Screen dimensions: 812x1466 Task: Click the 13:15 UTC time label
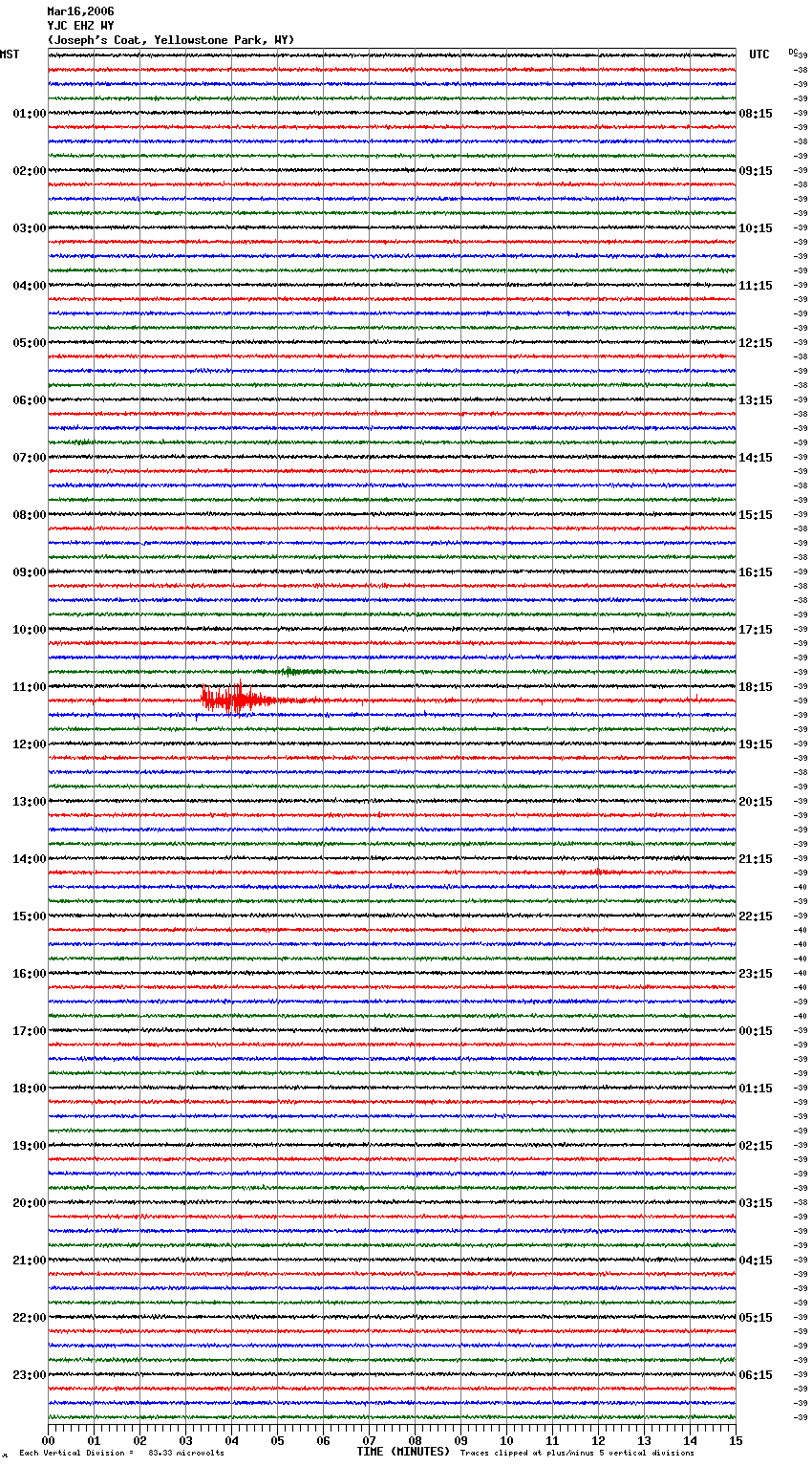756,400
